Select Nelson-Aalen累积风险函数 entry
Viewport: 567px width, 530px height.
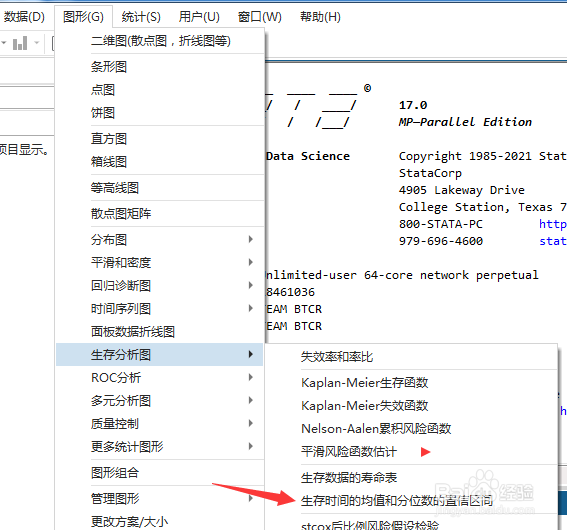click(412, 429)
